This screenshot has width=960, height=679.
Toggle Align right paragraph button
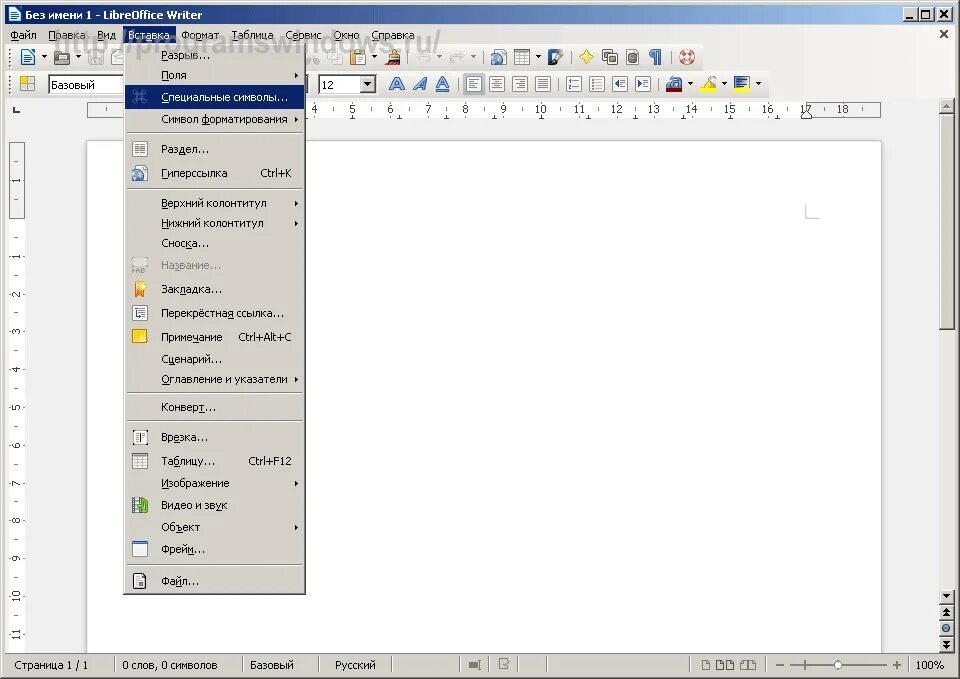(520, 84)
